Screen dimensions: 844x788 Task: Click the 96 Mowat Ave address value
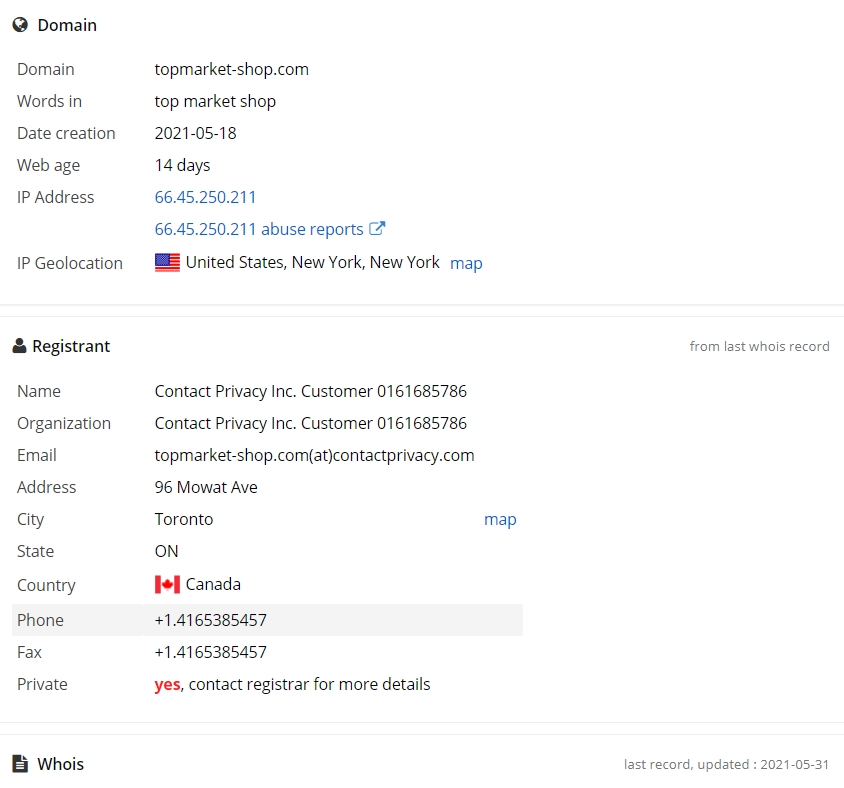[206, 487]
